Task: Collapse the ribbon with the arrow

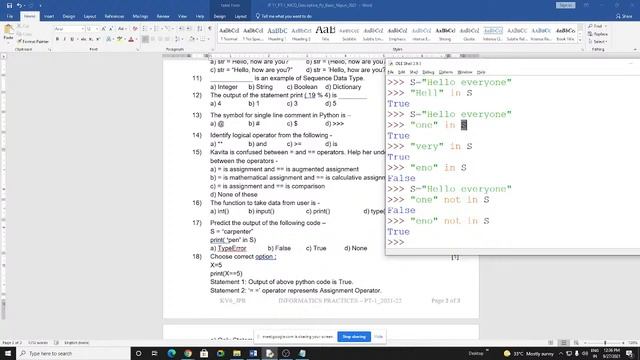Action: [x=635, y=49]
